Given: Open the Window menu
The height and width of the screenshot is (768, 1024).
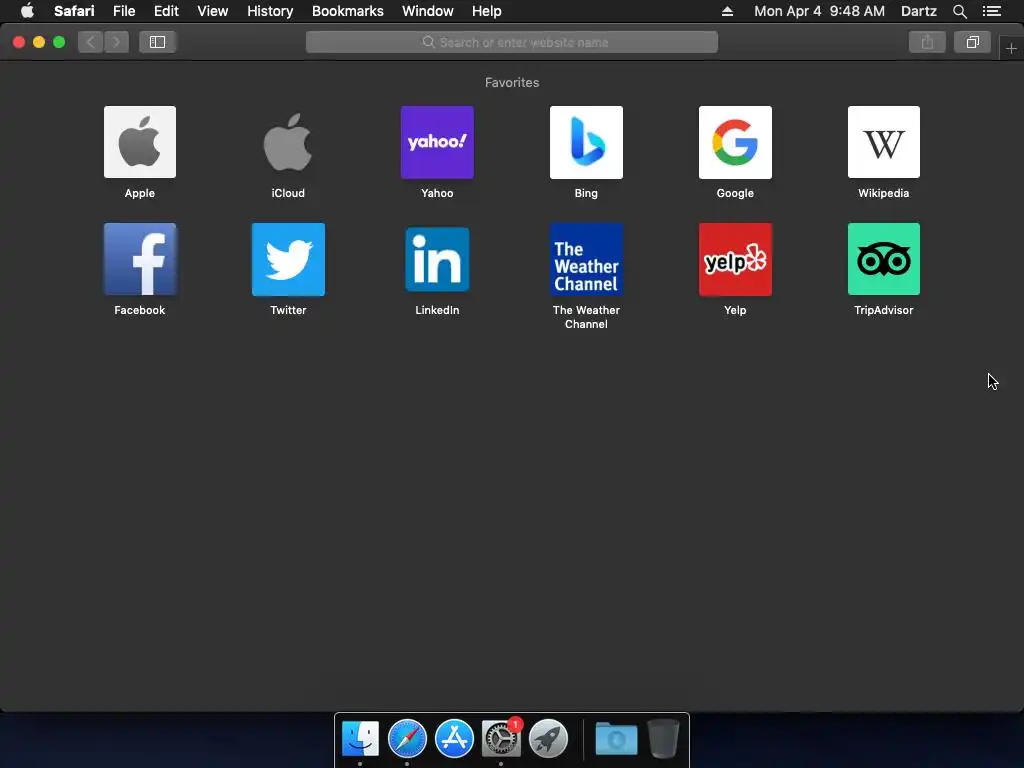Looking at the screenshot, I should [x=427, y=11].
